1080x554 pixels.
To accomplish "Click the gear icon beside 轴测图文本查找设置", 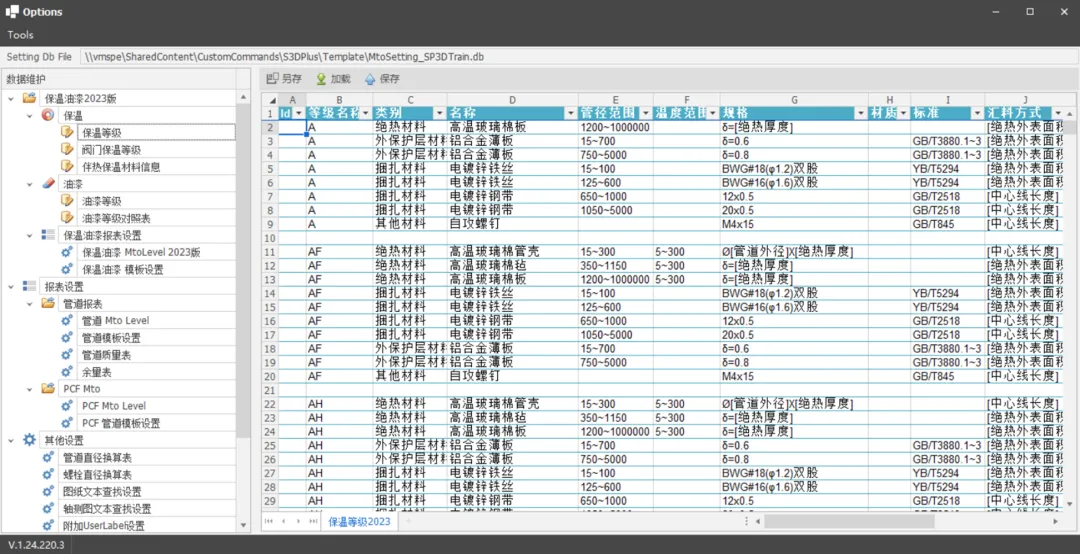I will (x=48, y=509).
